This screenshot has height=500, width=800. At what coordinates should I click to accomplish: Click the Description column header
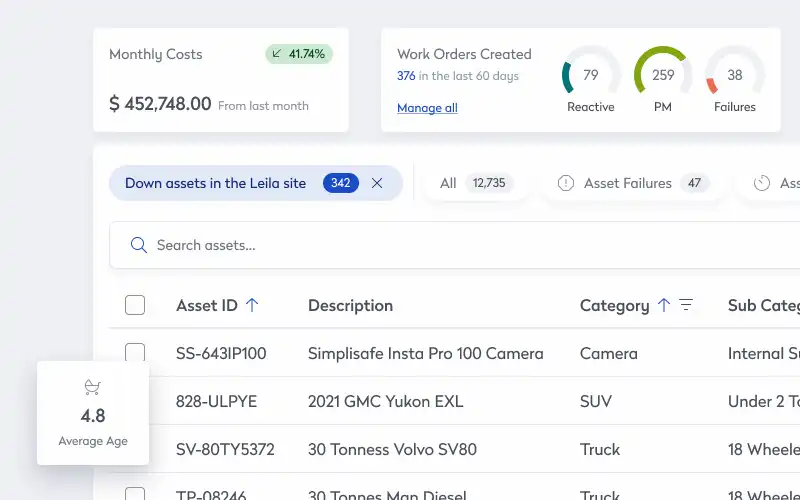click(351, 306)
